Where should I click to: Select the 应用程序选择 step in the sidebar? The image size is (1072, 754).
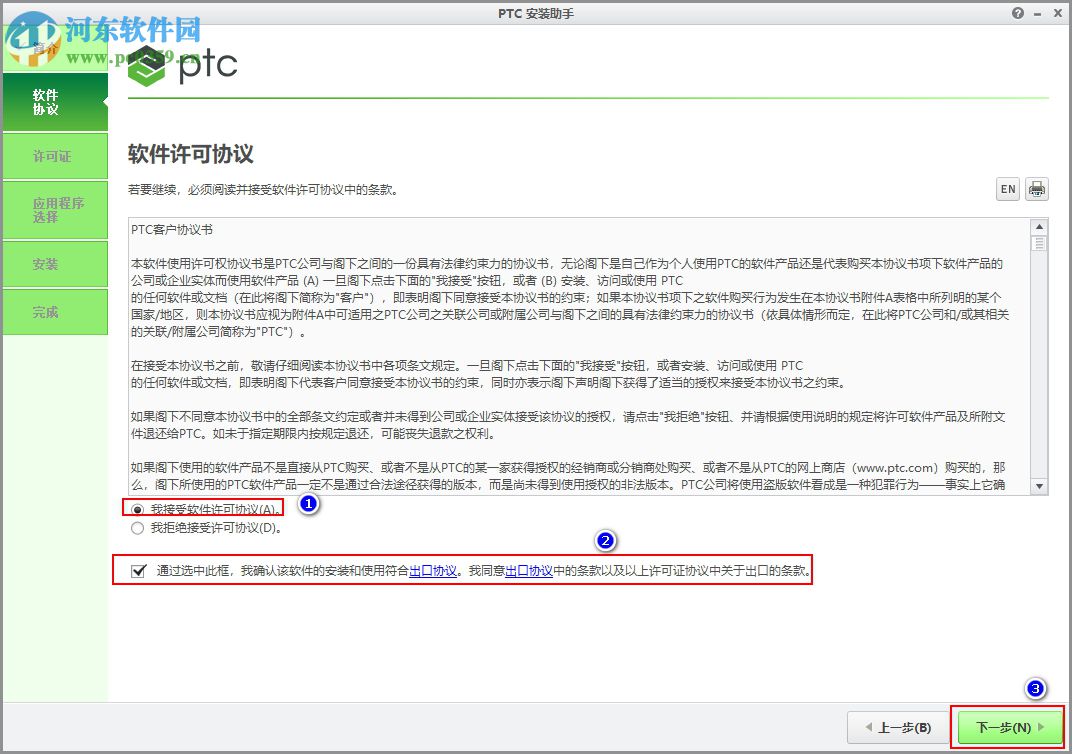[x=54, y=209]
